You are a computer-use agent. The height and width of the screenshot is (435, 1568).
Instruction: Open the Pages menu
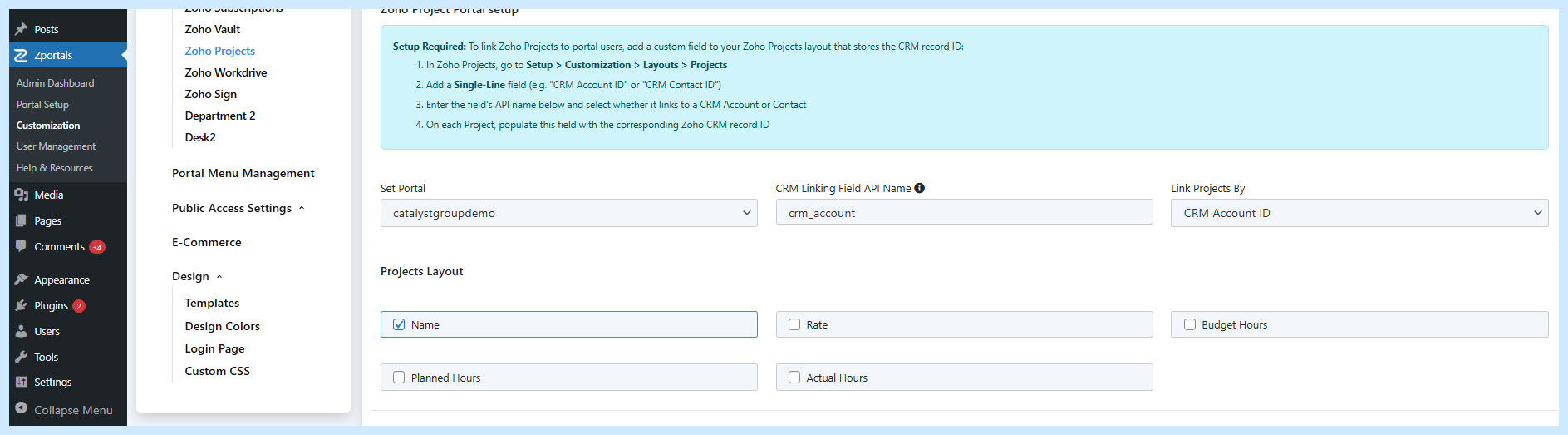(47, 220)
